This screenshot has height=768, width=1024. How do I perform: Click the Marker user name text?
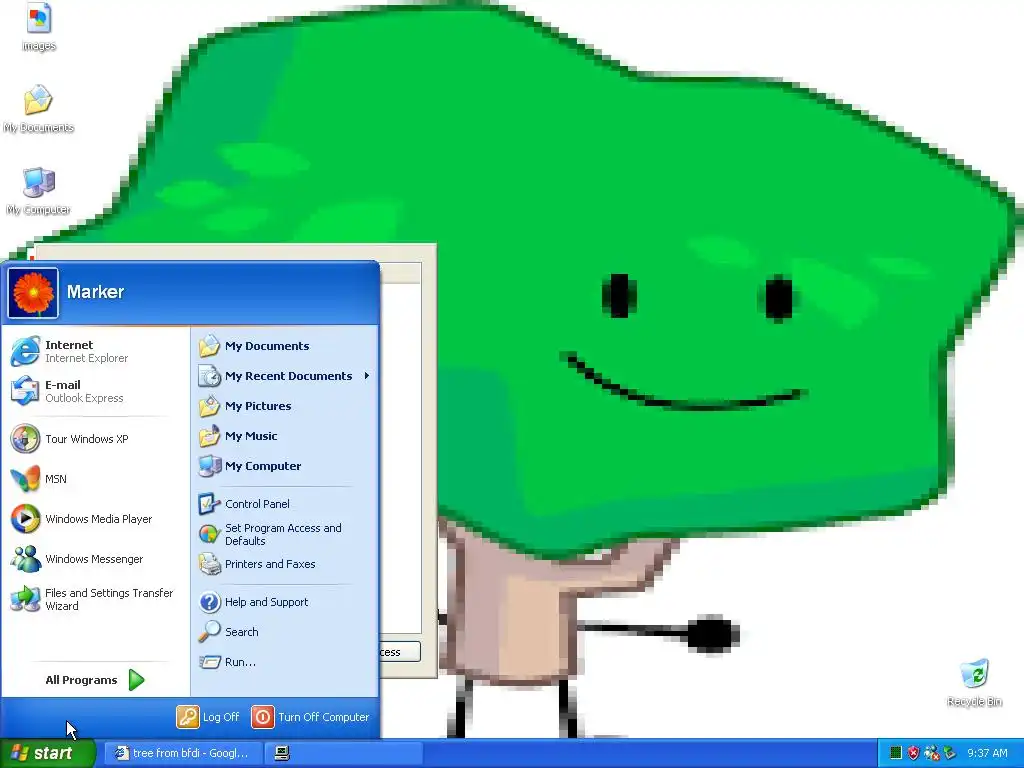[x=95, y=292]
